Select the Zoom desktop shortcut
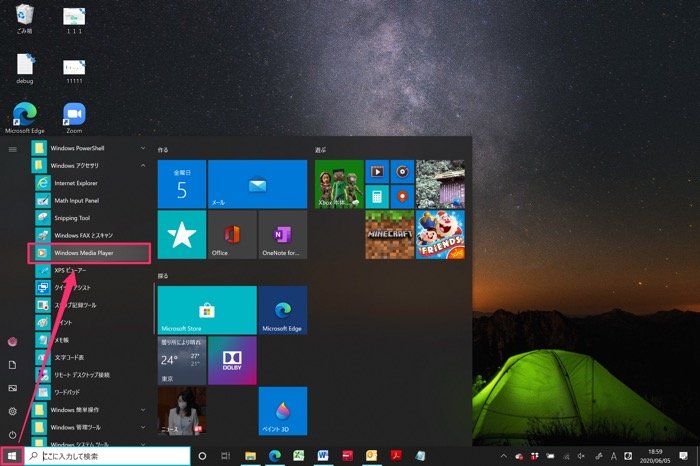 [74, 118]
